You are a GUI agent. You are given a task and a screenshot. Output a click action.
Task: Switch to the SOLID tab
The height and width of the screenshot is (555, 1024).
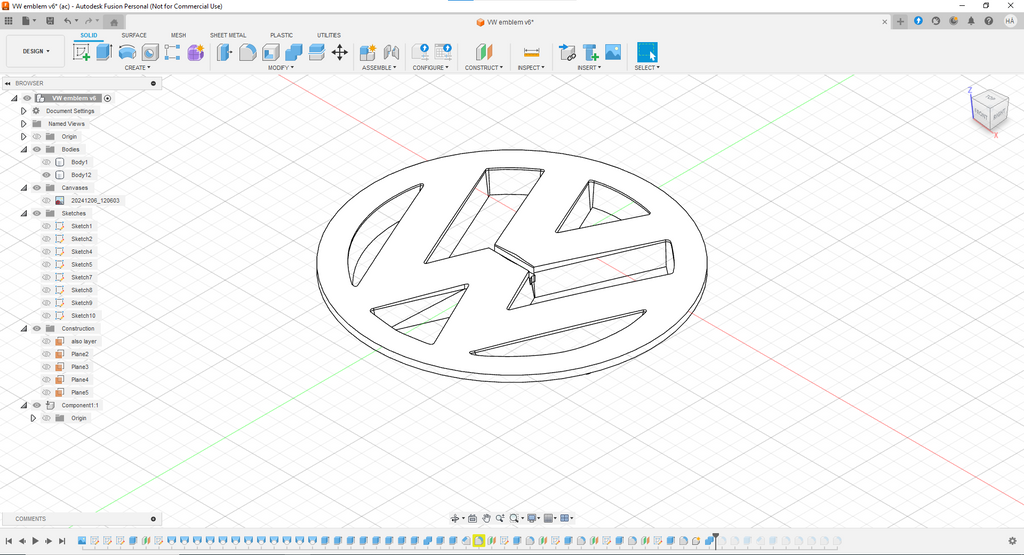click(x=89, y=35)
